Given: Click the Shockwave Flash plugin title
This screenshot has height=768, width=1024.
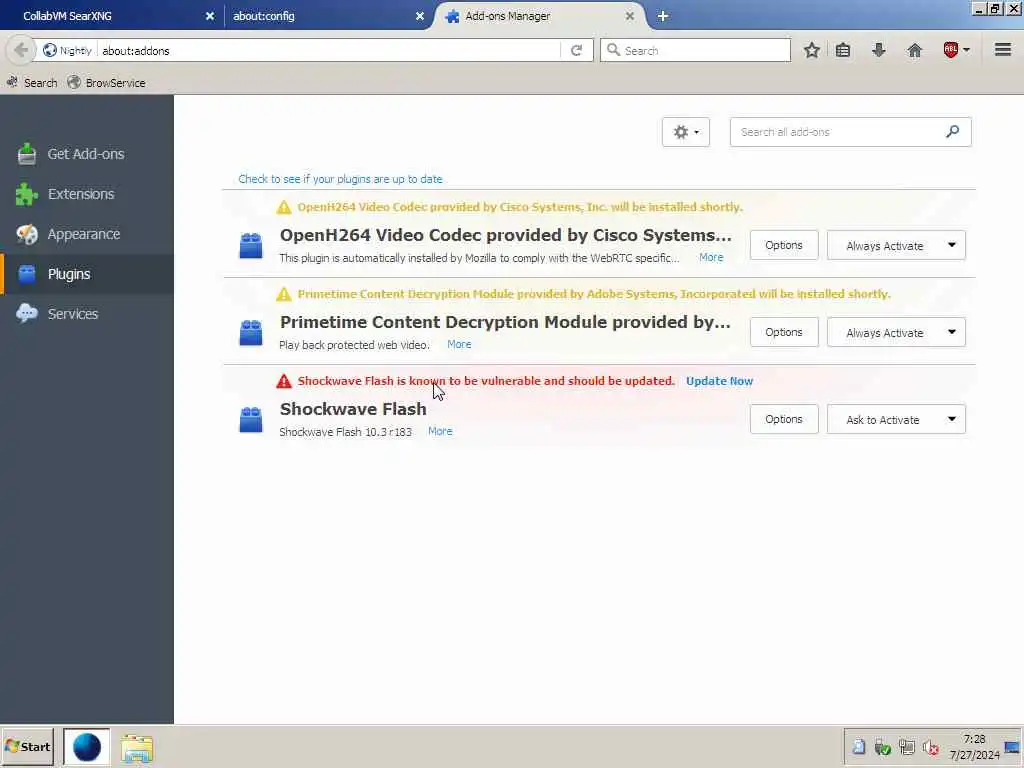Looking at the screenshot, I should [x=353, y=409].
